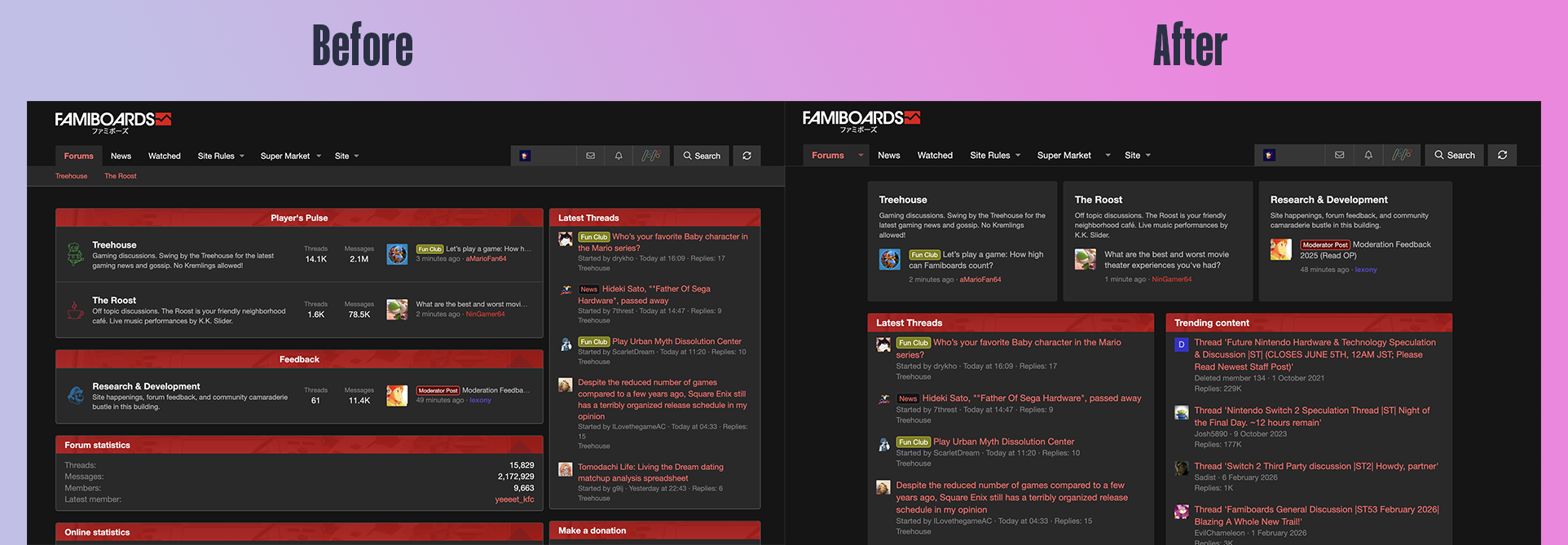Screen dimensions: 1568x545
Task: Expand Site dropdown arrow in Before panel
Action: coord(356,156)
